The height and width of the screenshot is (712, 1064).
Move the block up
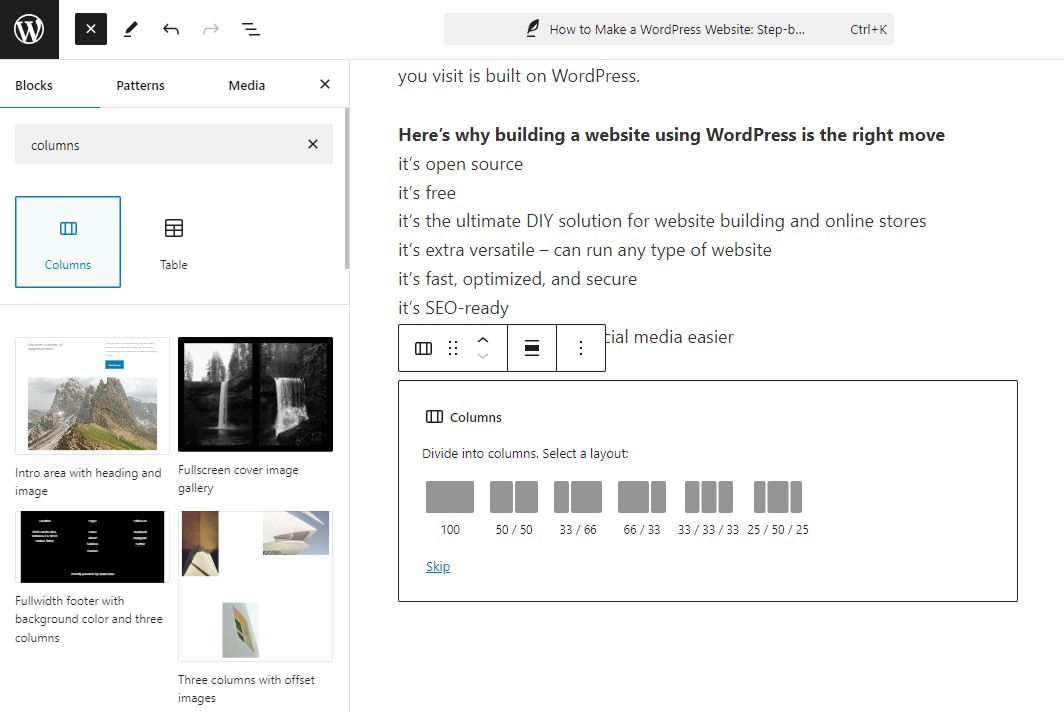pos(482,340)
